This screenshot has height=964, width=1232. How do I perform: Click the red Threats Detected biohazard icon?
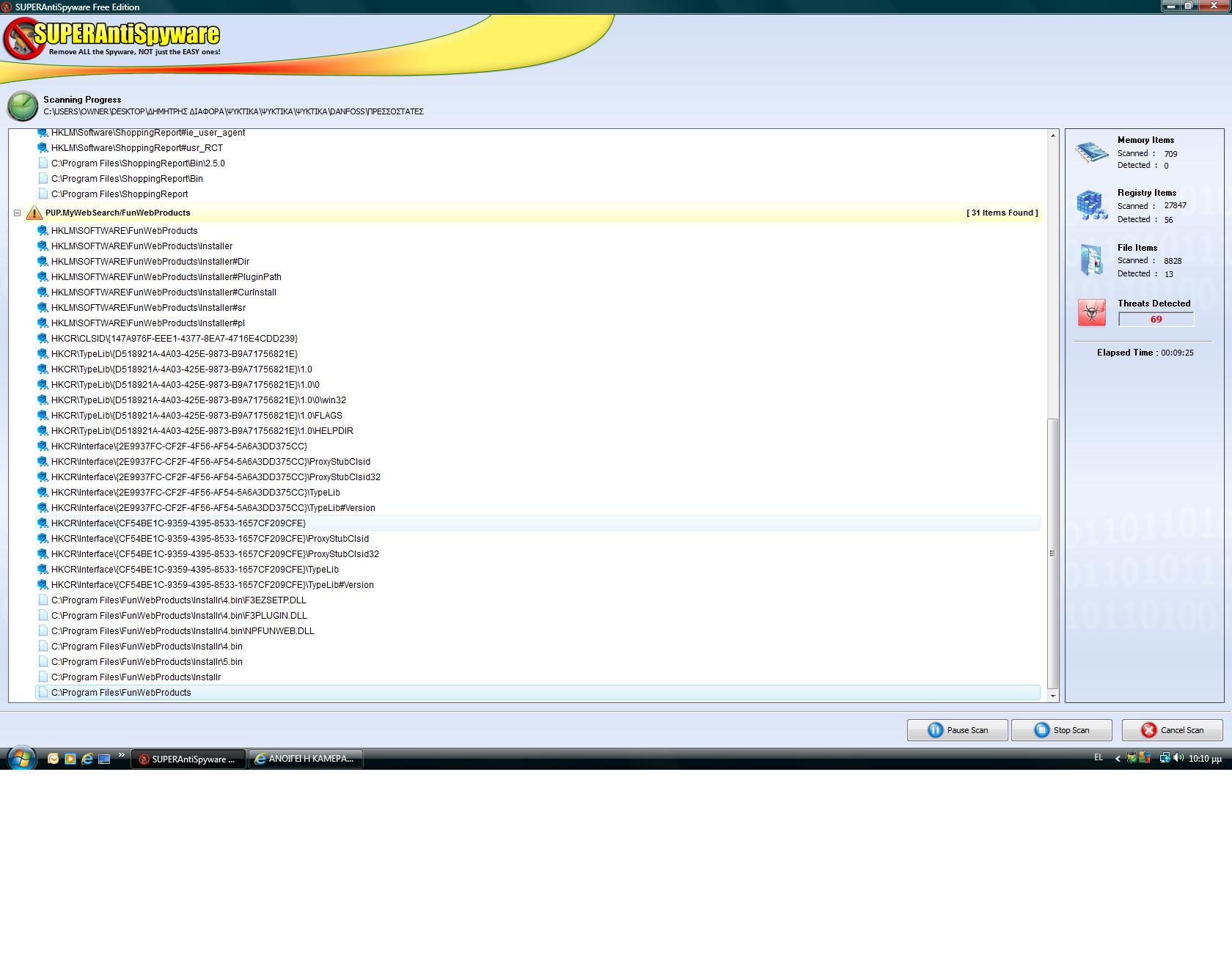click(1092, 313)
